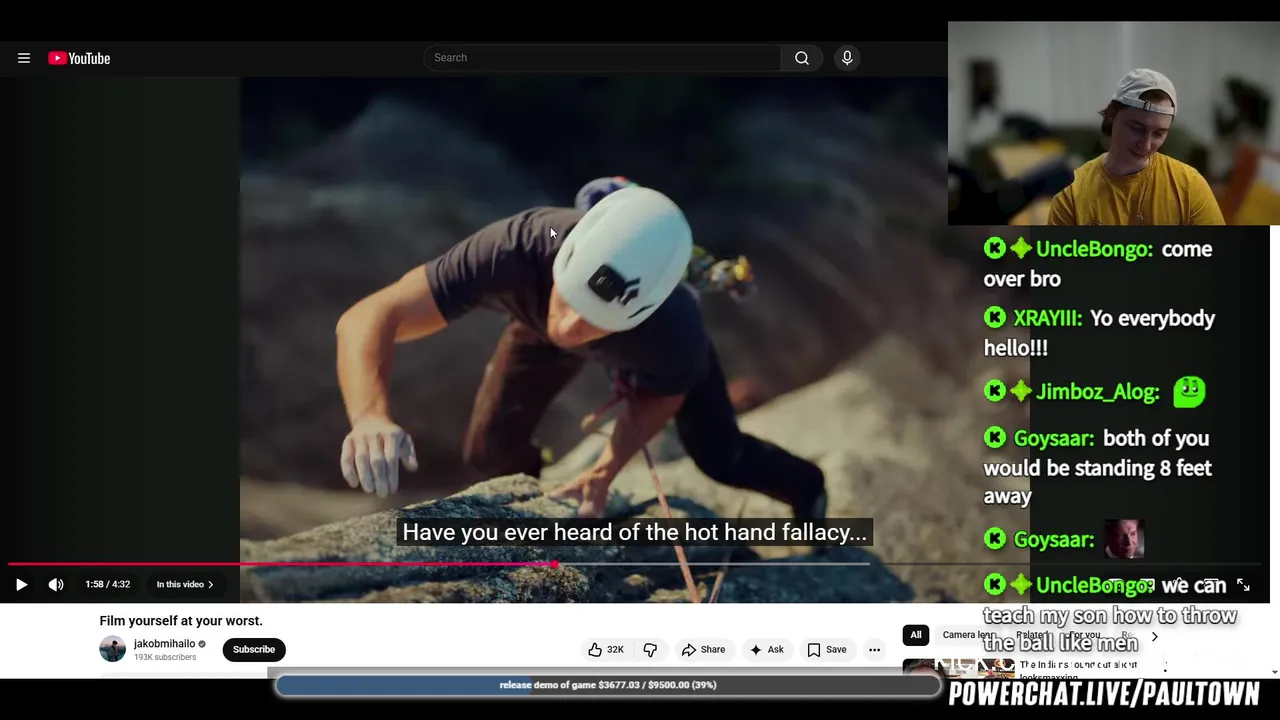Click the Kick badge beside XRAYIII

click(x=994, y=318)
